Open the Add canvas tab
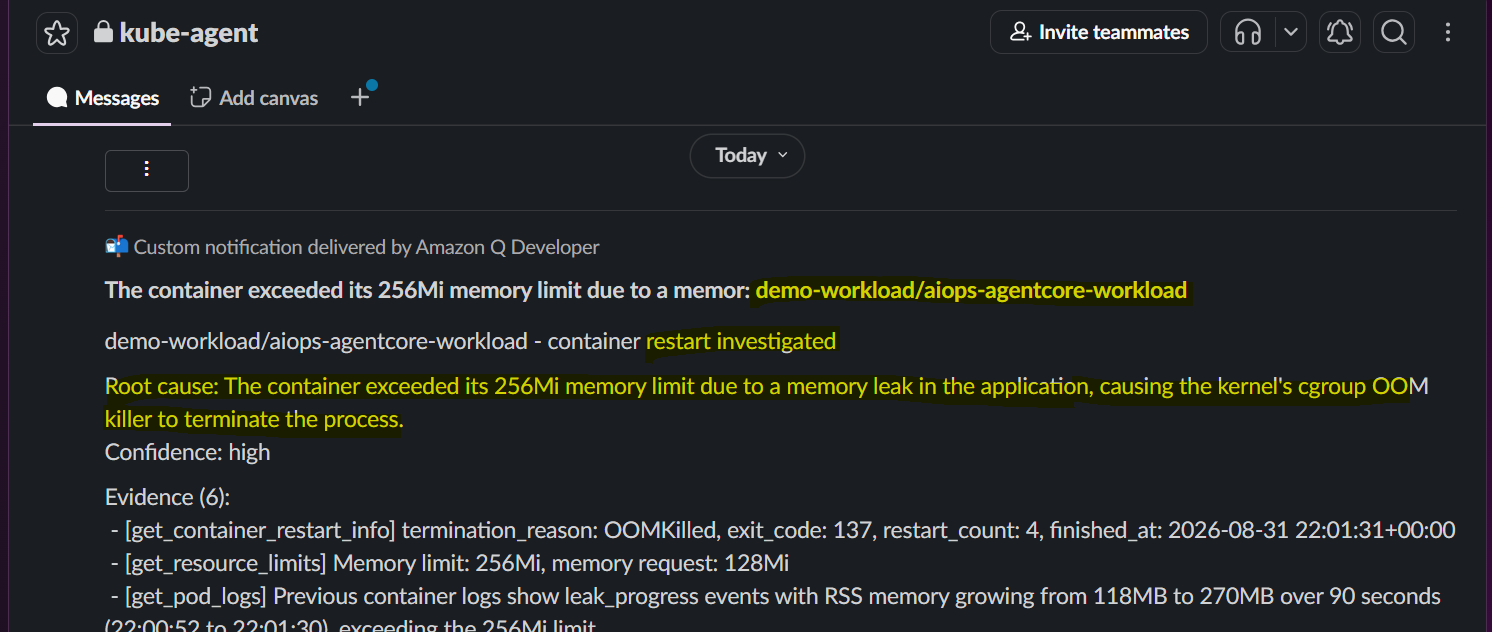 pos(254,98)
